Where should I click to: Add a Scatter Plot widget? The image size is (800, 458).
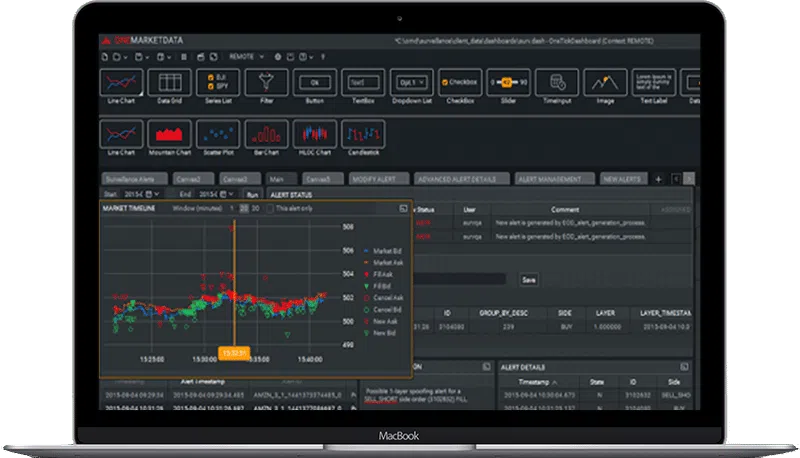tap(217, 133)
